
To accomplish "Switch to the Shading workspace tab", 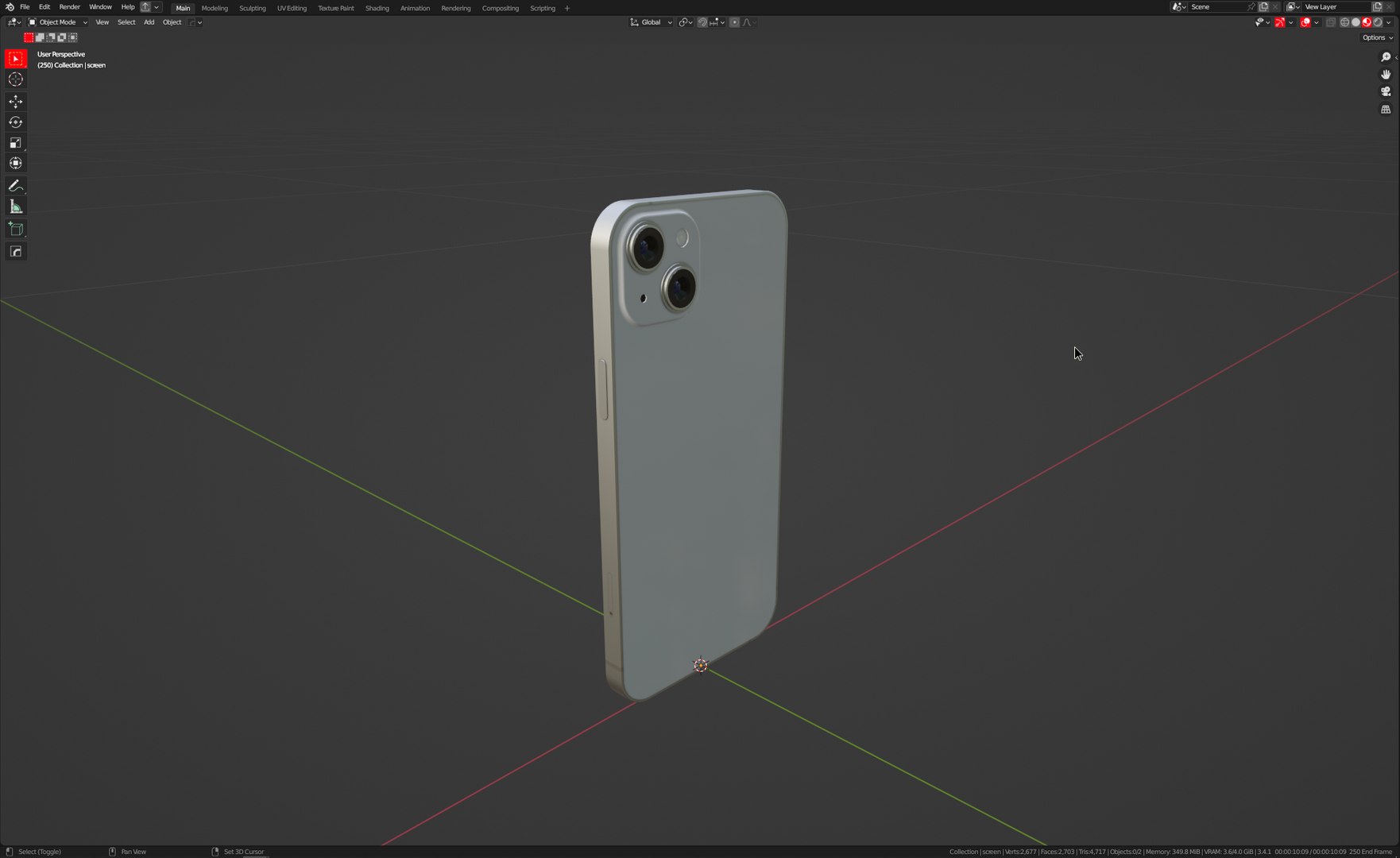I will 377,8.
